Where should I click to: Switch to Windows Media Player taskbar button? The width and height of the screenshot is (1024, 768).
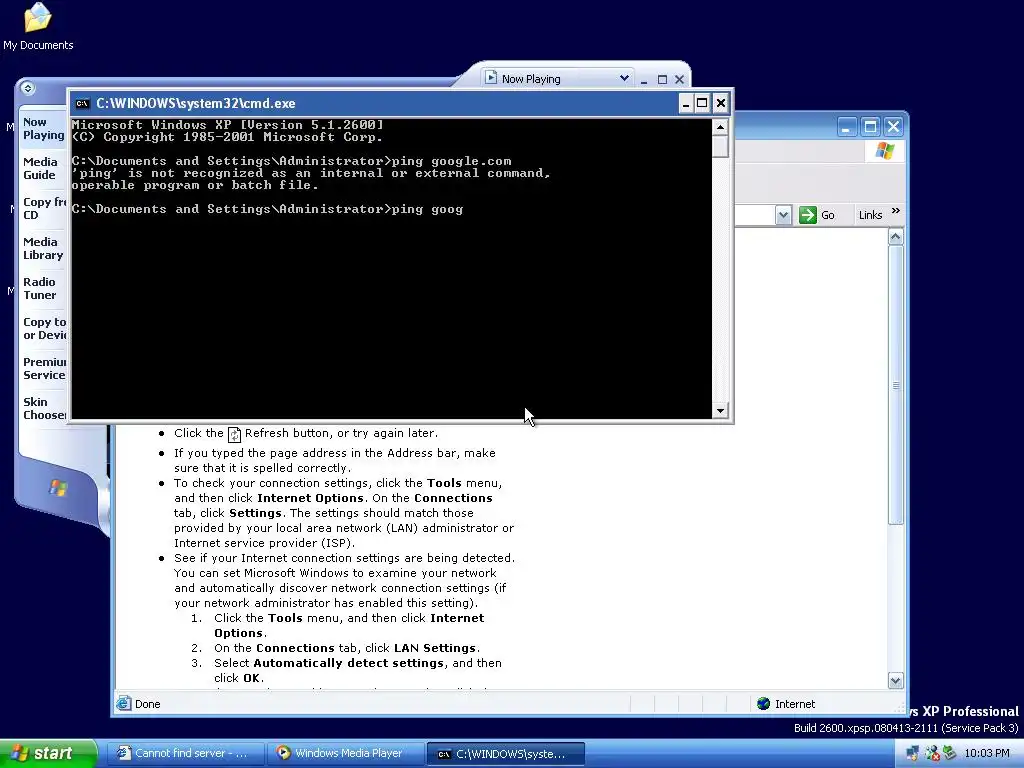[x=345, y=754]
